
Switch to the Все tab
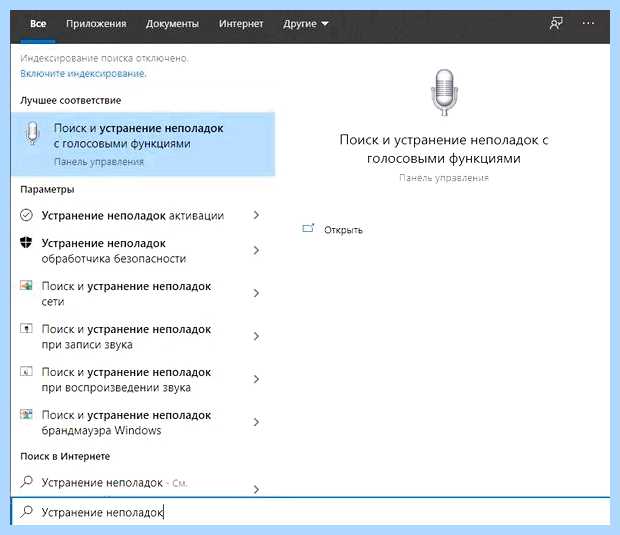[38, 24]
